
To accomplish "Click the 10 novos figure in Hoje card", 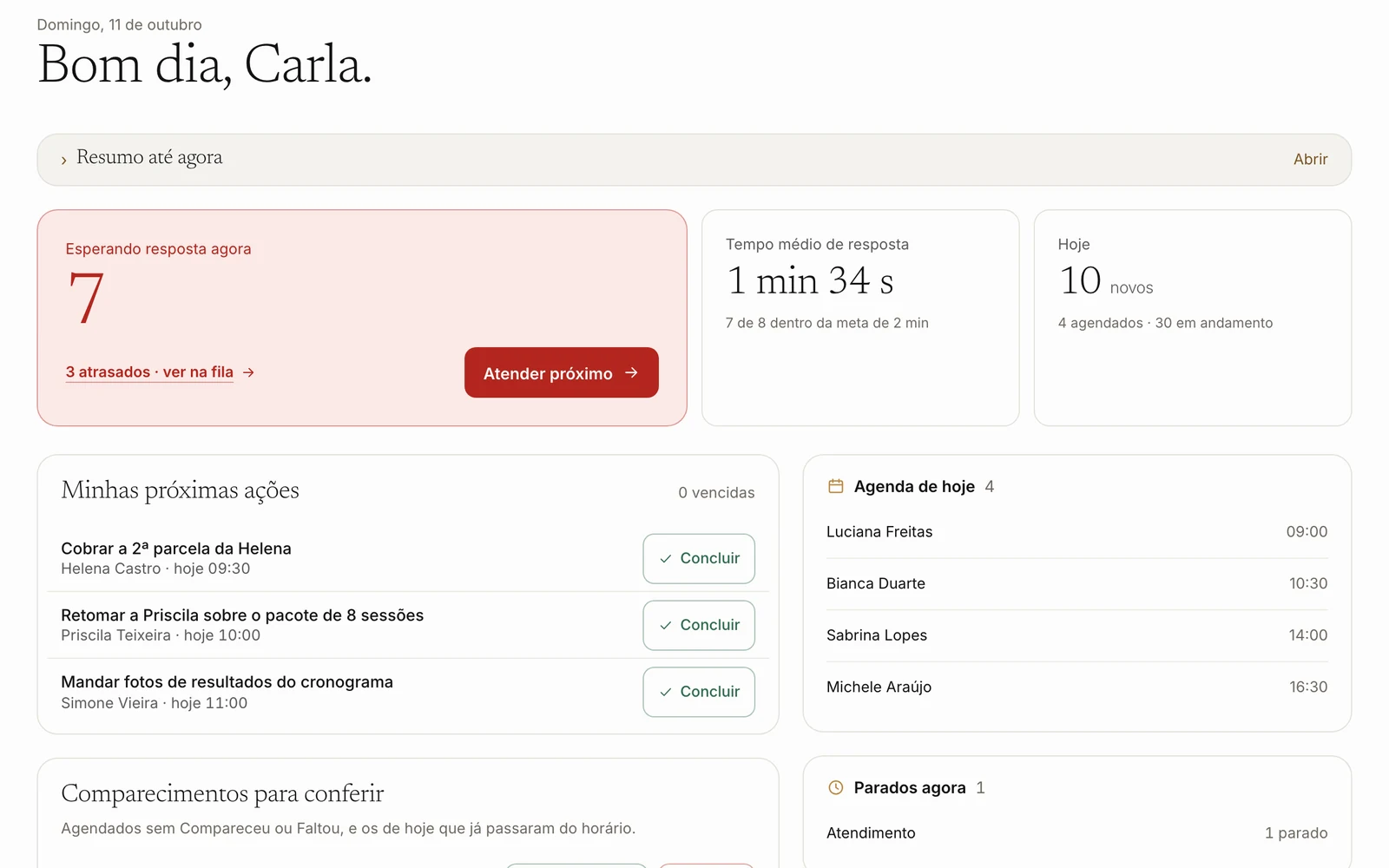I will pyautogui.click(x=1105, y=281).
